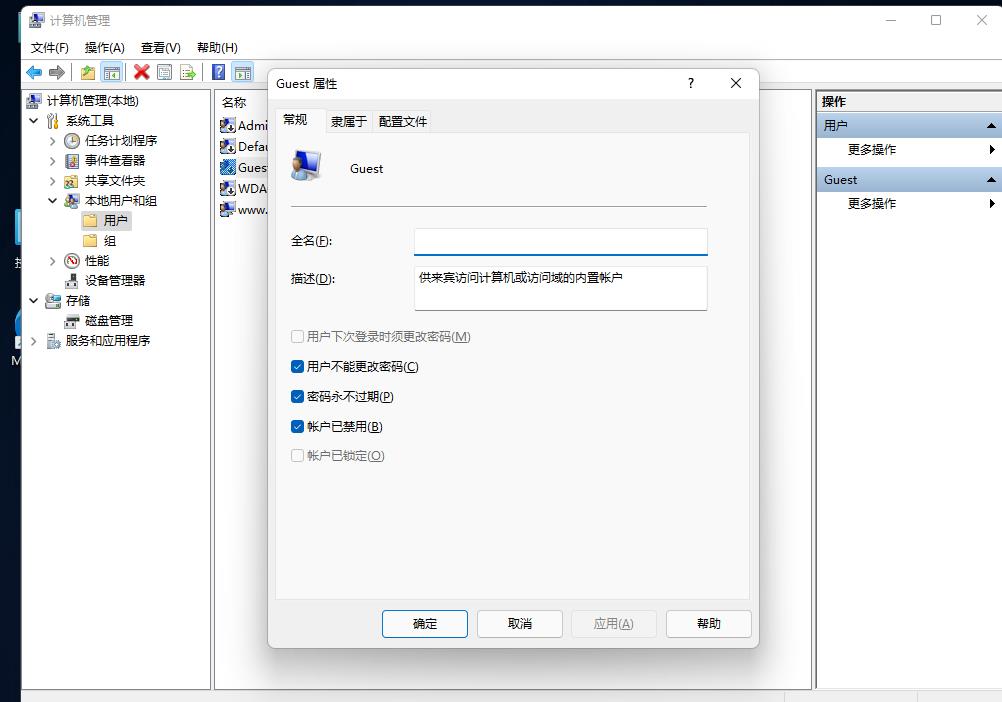Enable 用户下次登录时须更改密码 checkbox
The image size is (1002, 702).
(x=297, y=337)
